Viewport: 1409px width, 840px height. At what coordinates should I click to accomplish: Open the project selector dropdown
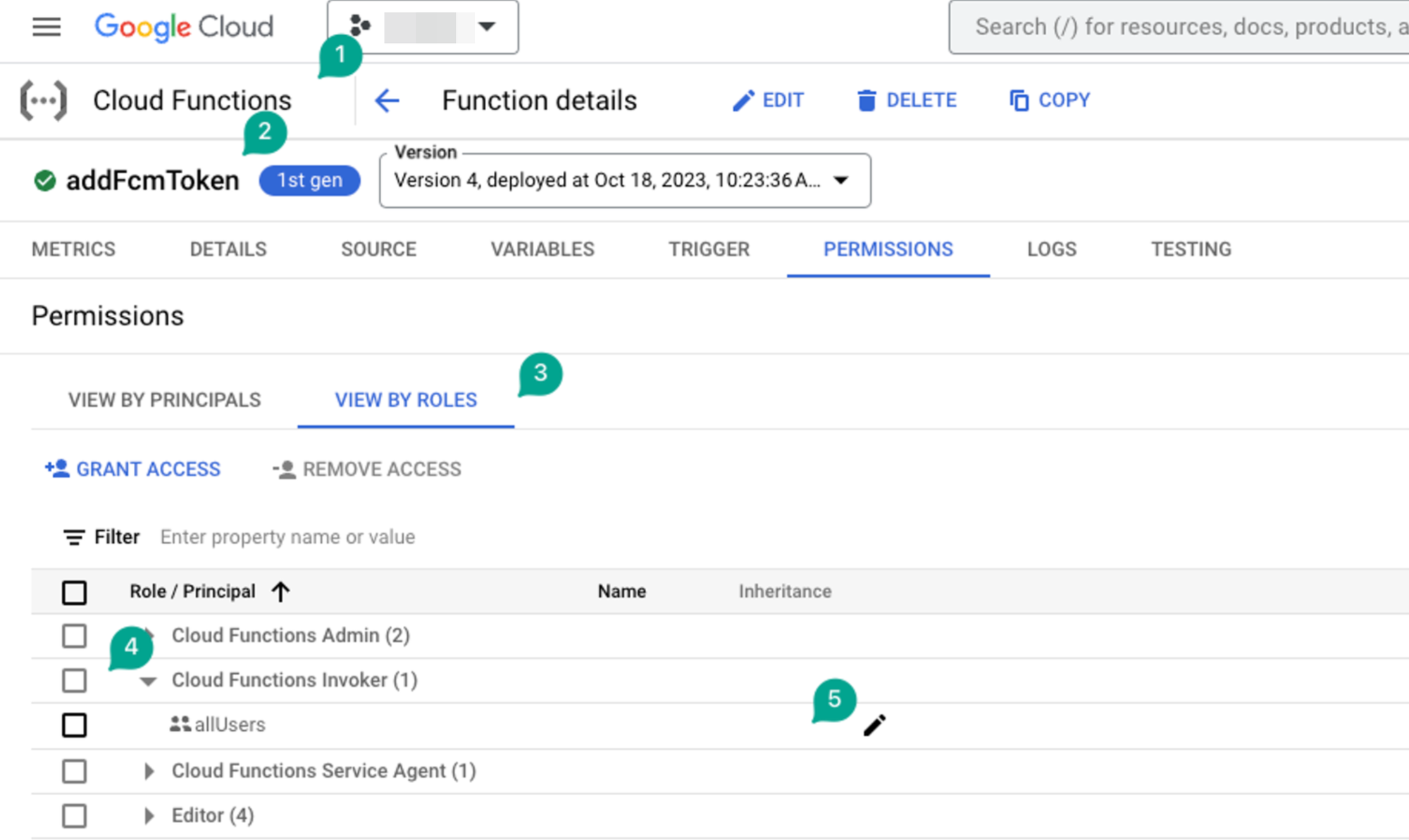pyautogui.click(x=423, y=27)
